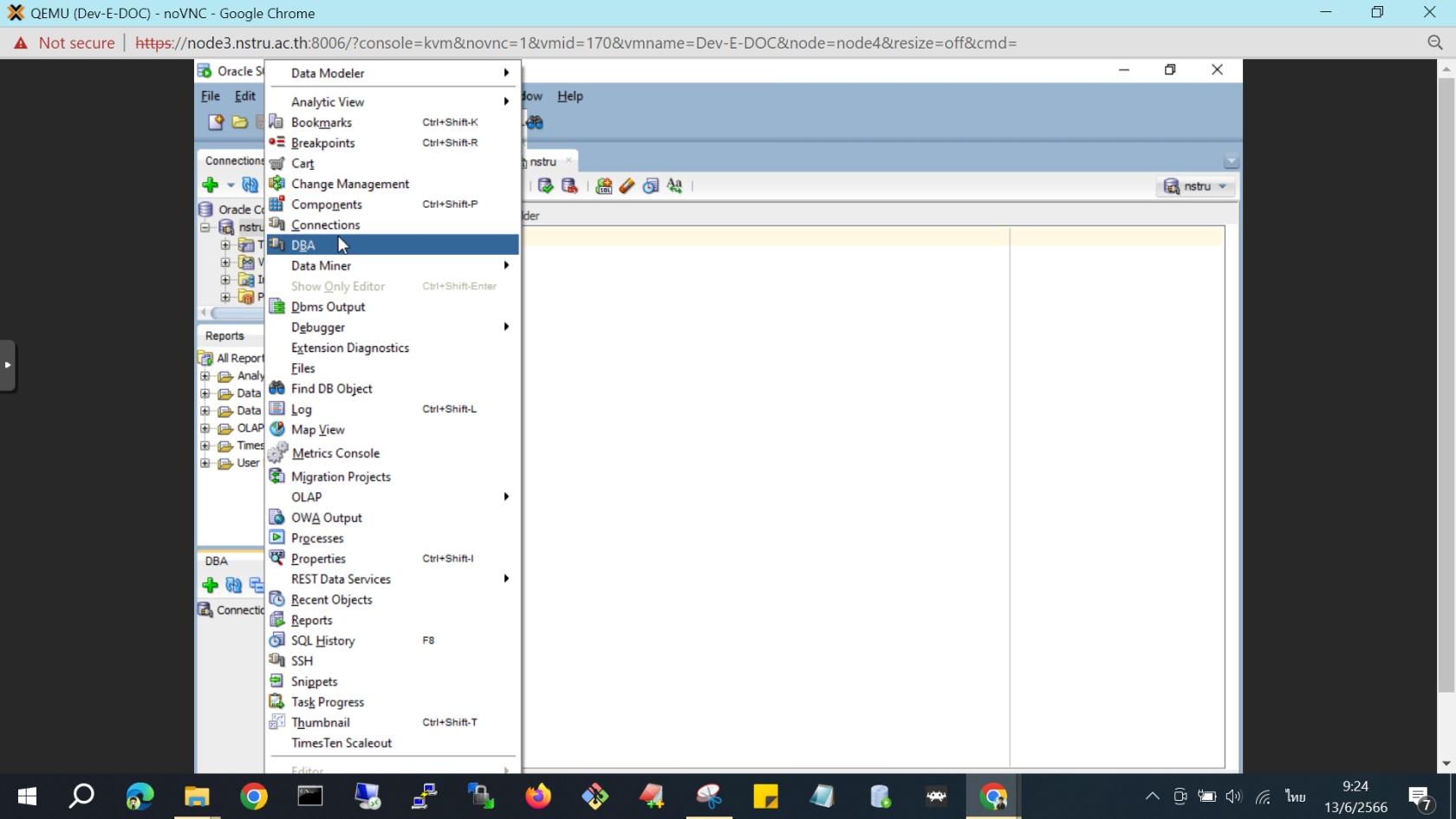Viewport: 1456px width, 819px height.
Task: Click the Task Progress icon
Action: tap(276, 701)
